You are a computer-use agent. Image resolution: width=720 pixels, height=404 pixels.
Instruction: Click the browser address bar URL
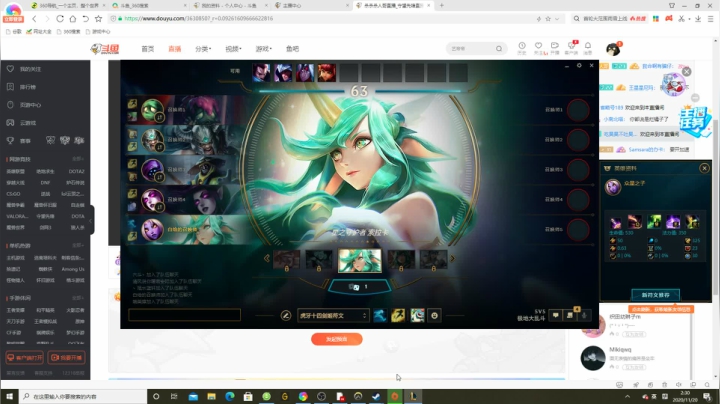tap(199, 19)
